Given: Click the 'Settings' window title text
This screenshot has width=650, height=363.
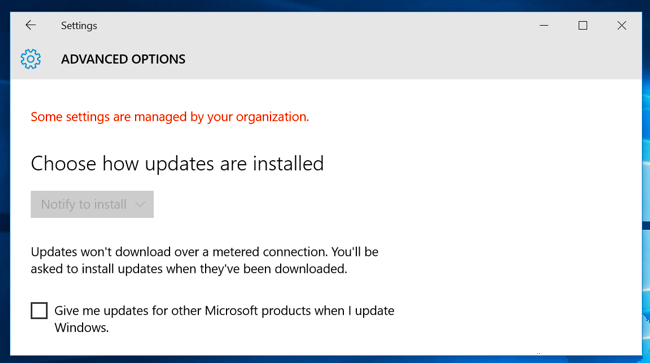Looking at the screenshot, I should (79, 26).
